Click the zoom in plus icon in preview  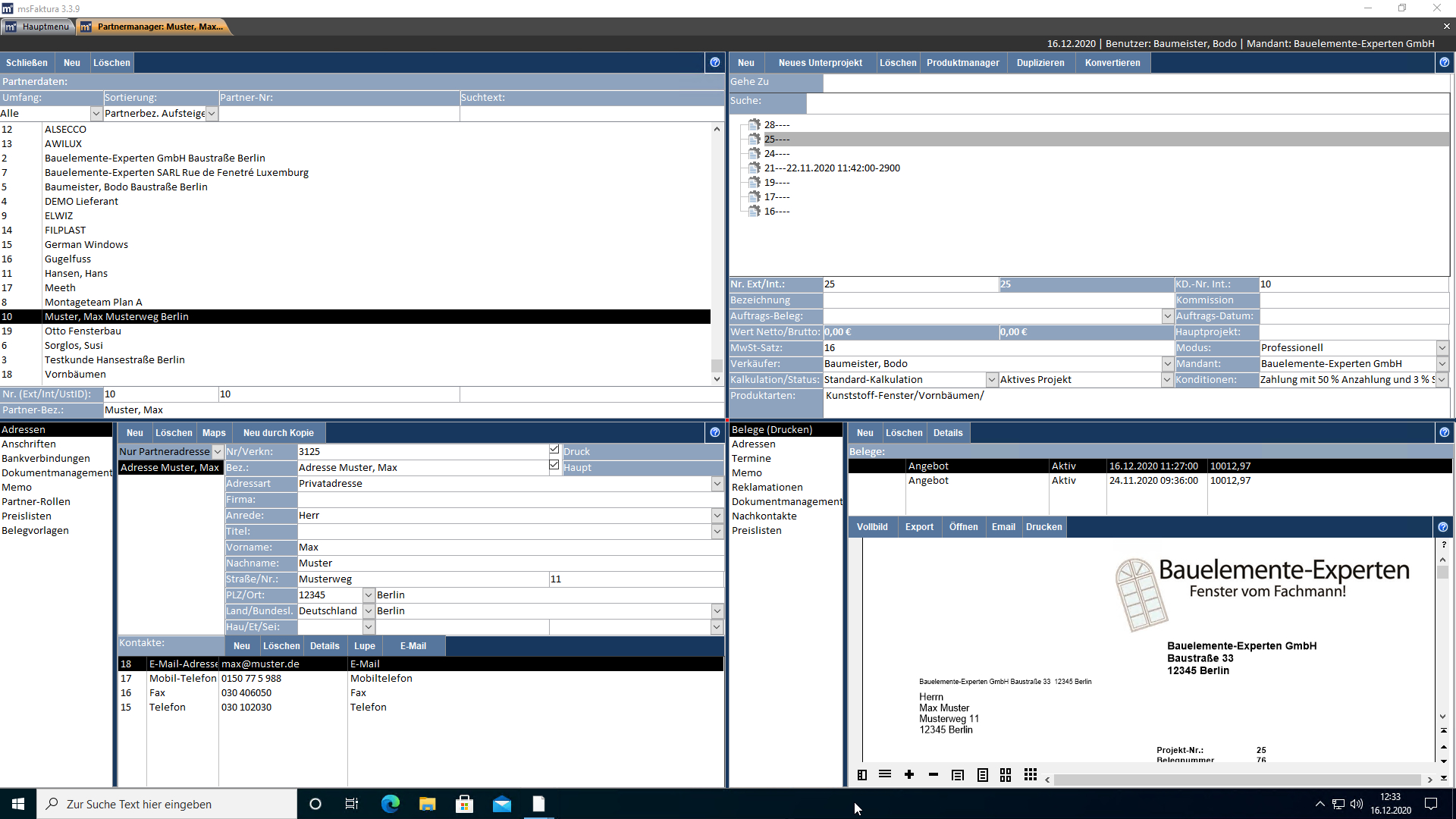click(x=909, y=774)
